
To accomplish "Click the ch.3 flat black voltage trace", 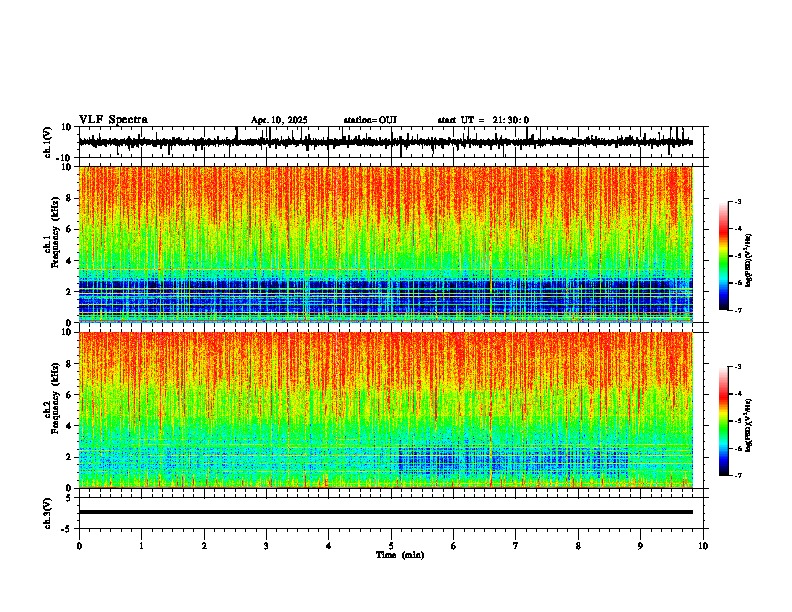I will point(386,512).
